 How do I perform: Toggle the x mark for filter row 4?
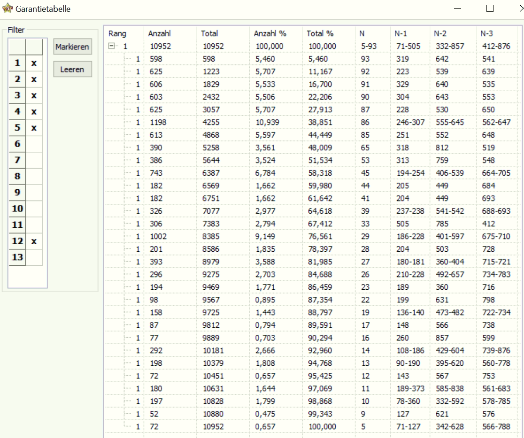point(34,112)
